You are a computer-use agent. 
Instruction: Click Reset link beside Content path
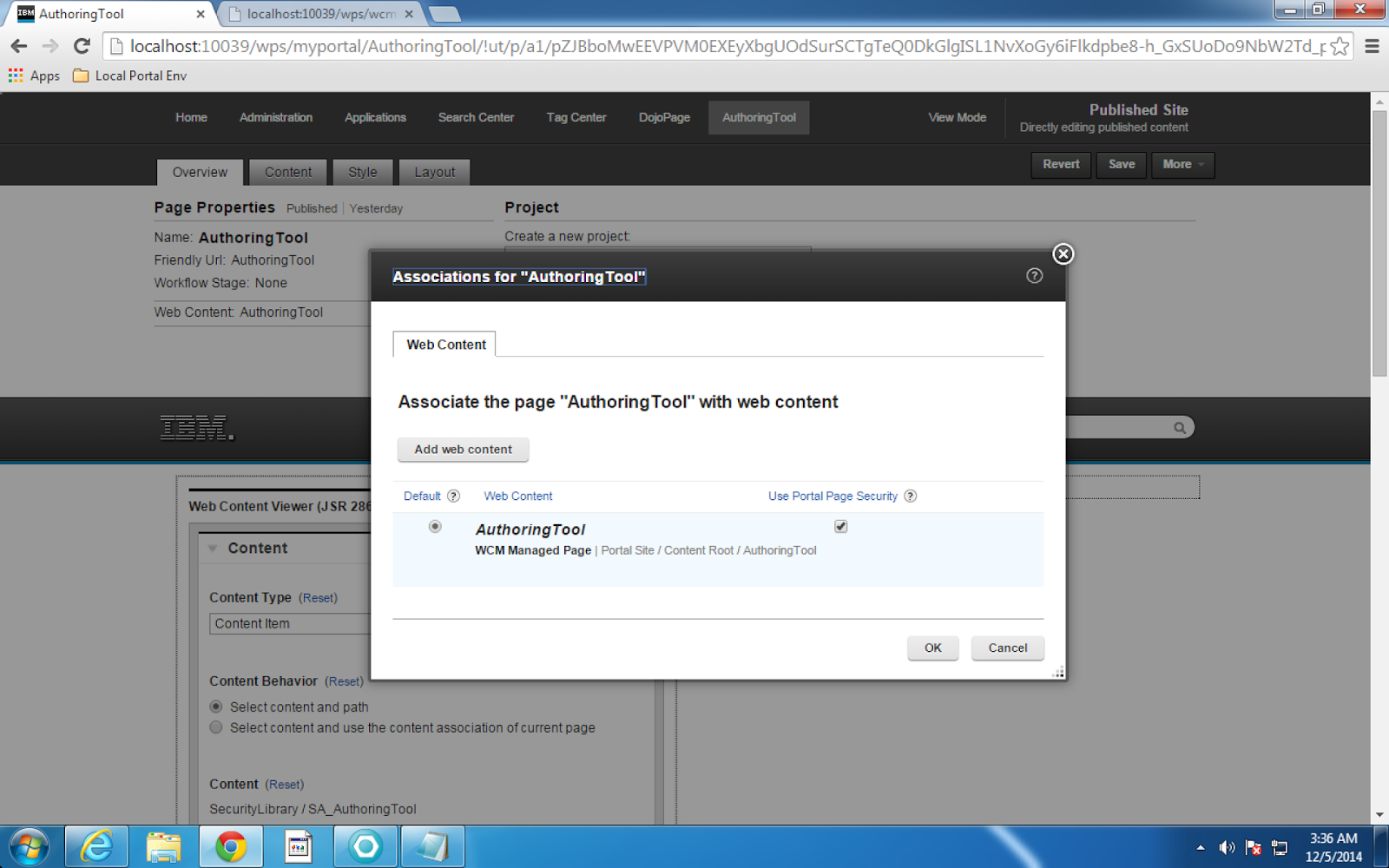click(x=285, y=785)
